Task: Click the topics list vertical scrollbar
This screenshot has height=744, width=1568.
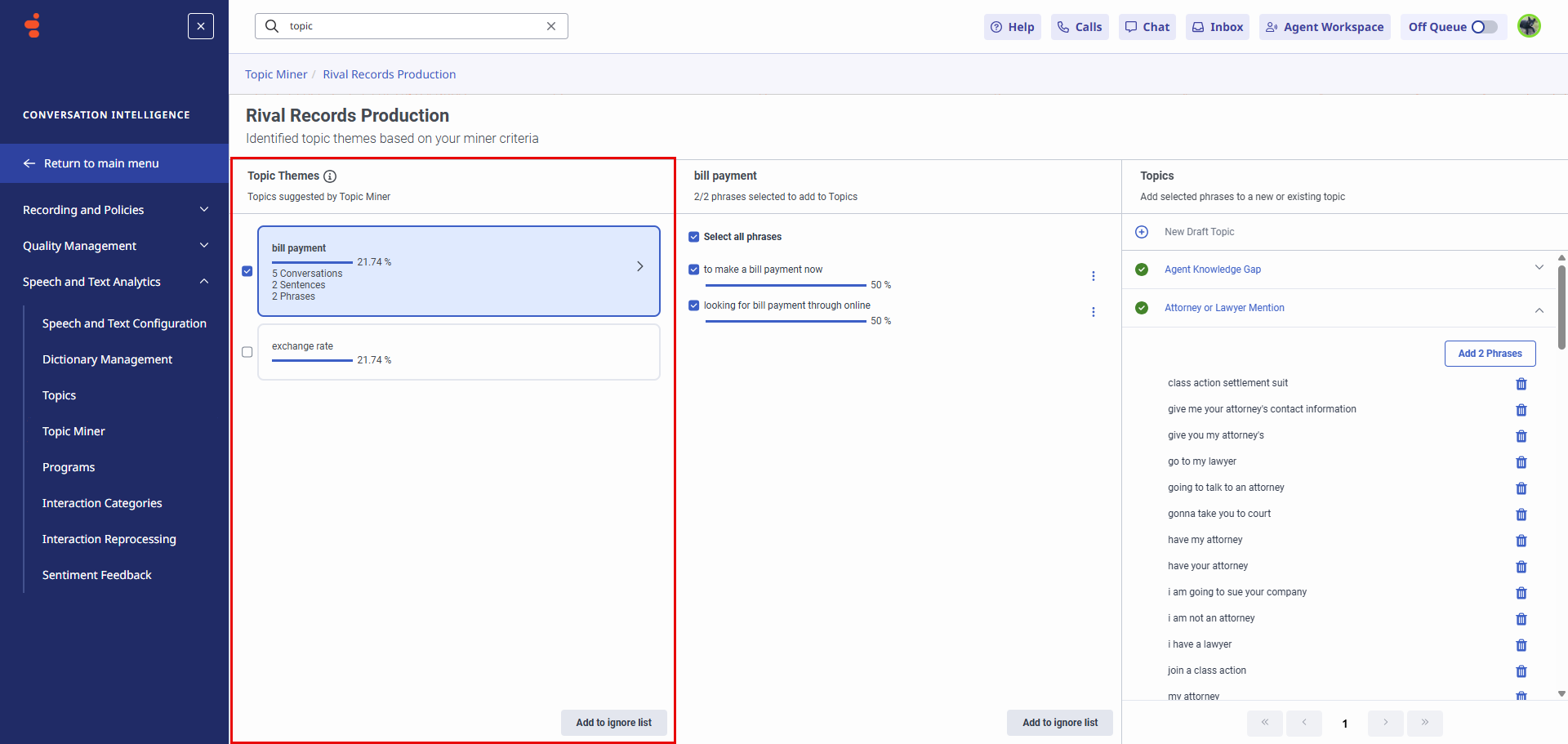Action: [x=1561, y=307]
